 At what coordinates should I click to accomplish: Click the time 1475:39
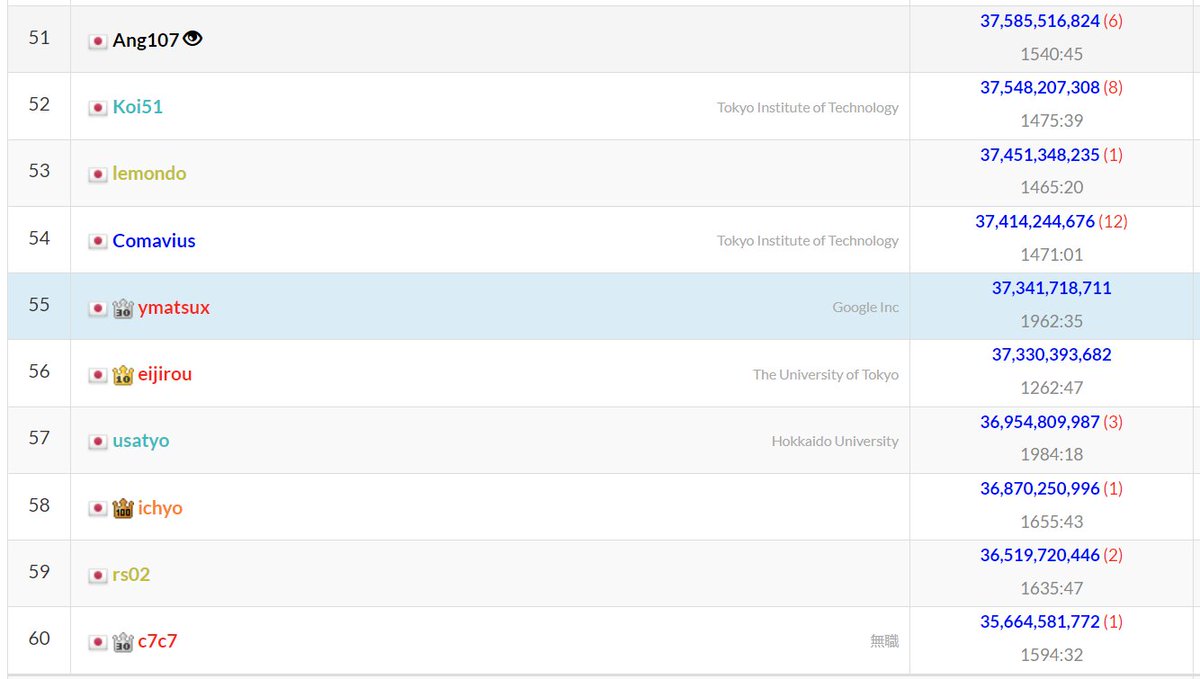click(1051, 121)
